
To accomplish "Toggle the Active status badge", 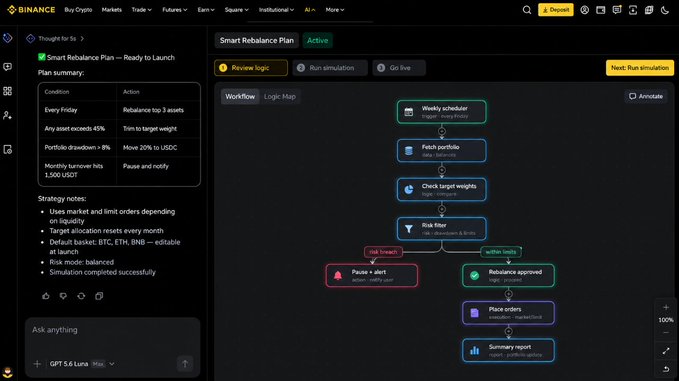I will (317, 40).
